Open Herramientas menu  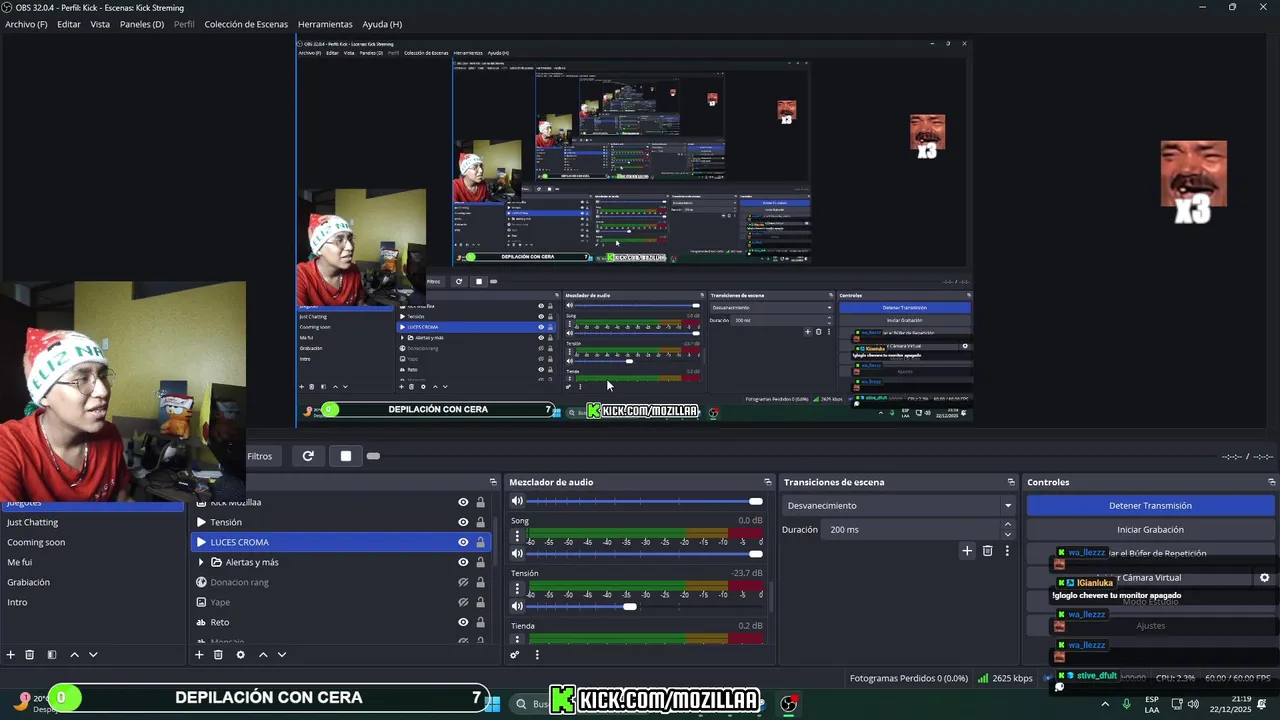(325, 24)
